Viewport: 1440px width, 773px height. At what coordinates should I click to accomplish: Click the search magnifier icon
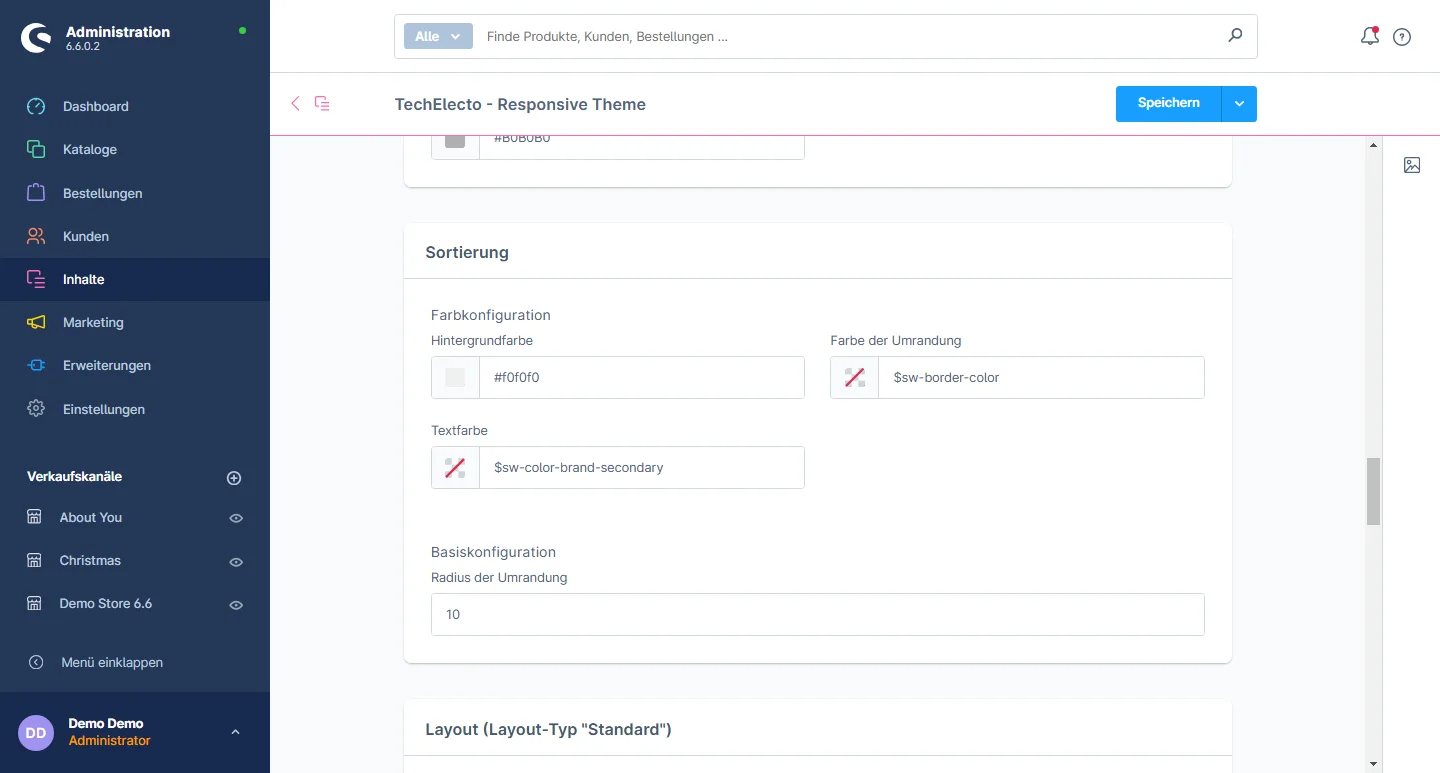tap(1235, 36)
